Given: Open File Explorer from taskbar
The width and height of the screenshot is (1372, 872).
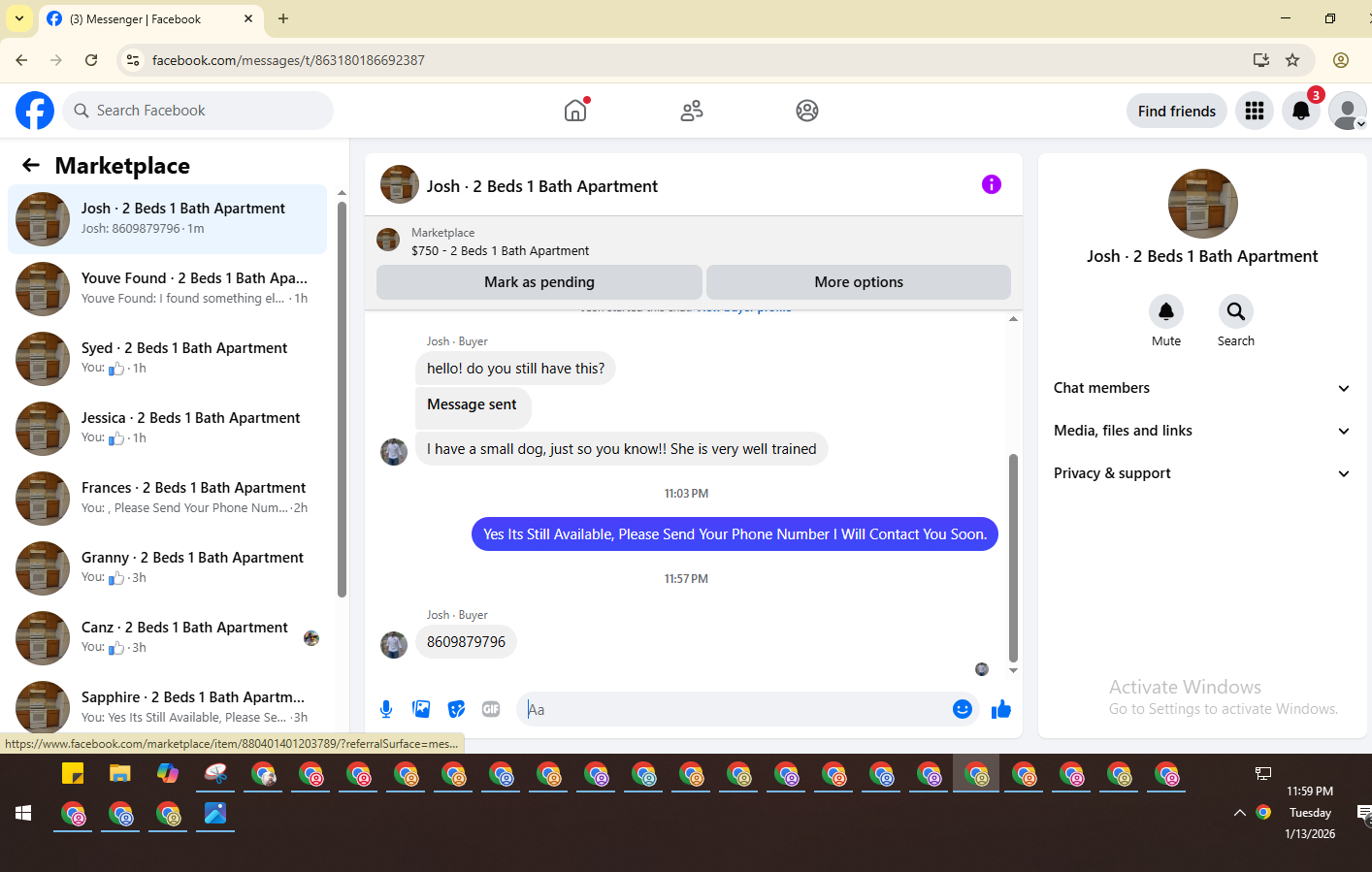Looking at the screenshot, I should click(120, 774).
